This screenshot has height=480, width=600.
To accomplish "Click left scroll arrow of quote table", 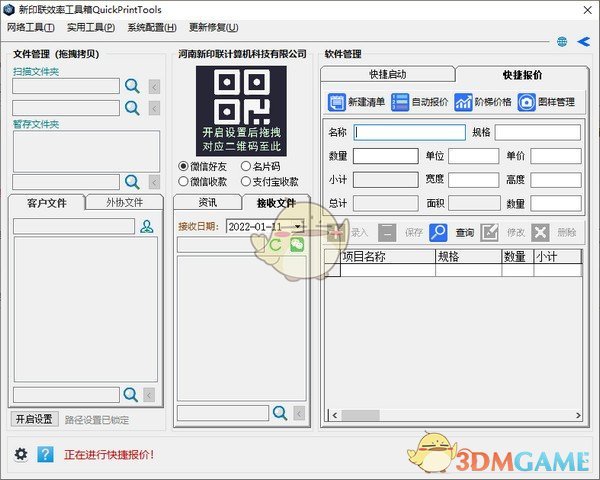I will [x=335, y=415].
